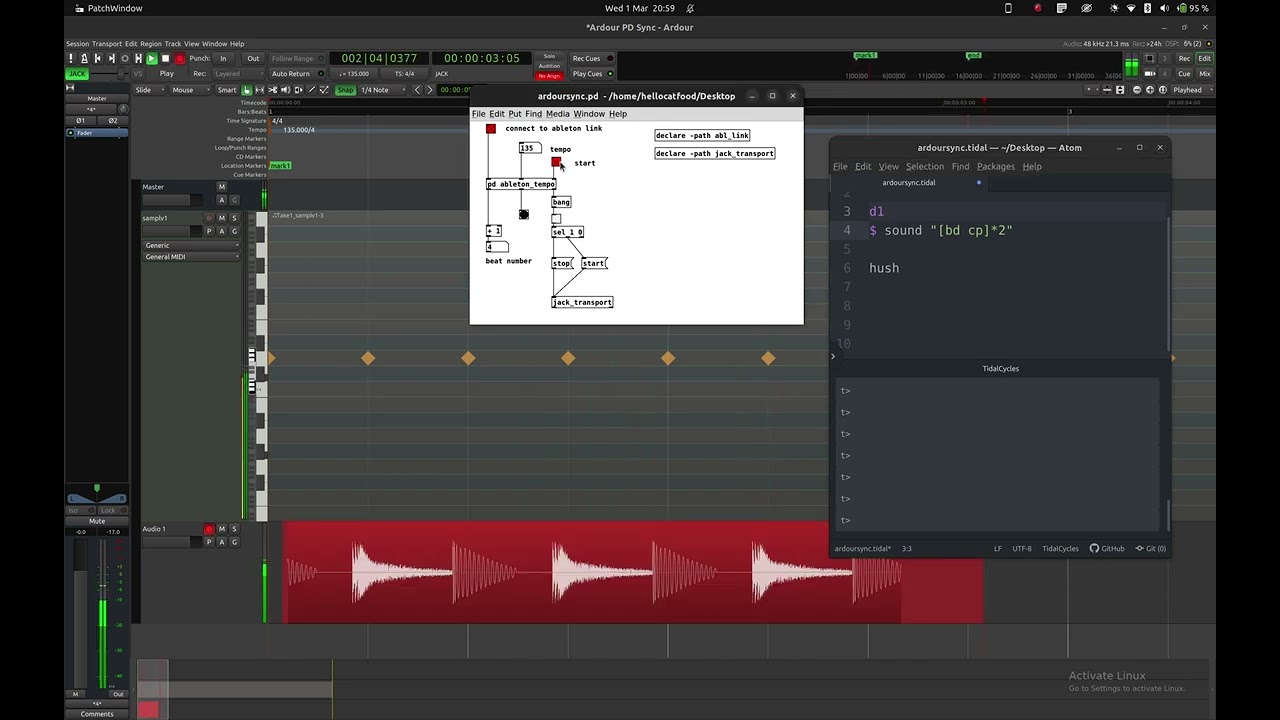Toggle Smart mode button
The height and width of the screenshot is (720, 1280).
(227, 90)
